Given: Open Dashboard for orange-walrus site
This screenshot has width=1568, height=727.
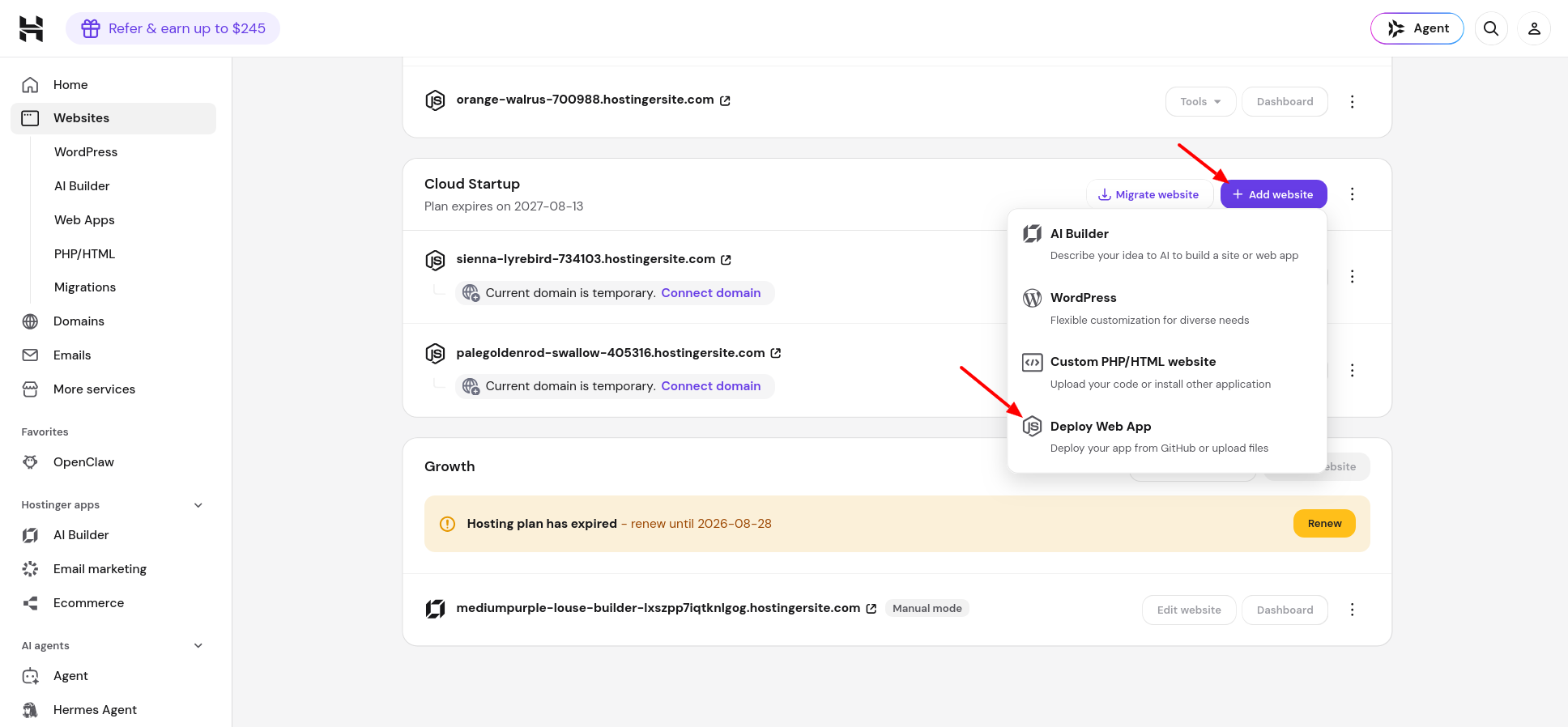Looking at the screenshot, I should tap(1285, 102).
